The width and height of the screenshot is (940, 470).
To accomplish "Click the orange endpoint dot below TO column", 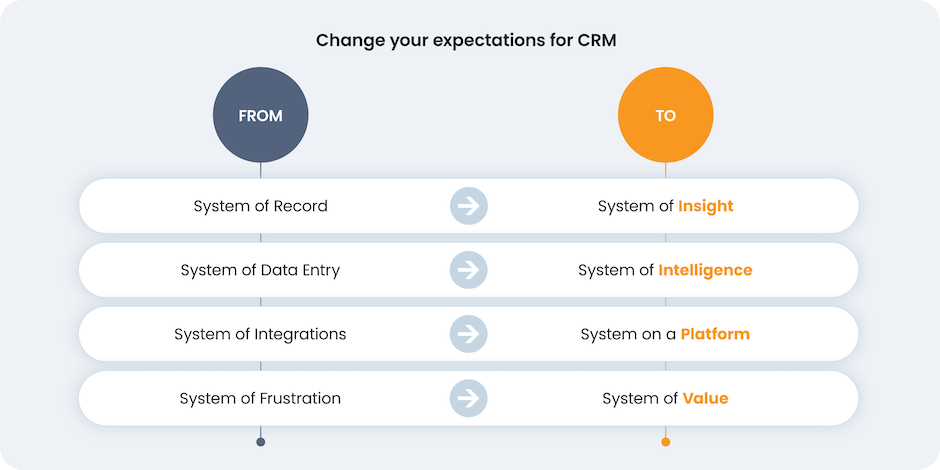I will (665, 441).
